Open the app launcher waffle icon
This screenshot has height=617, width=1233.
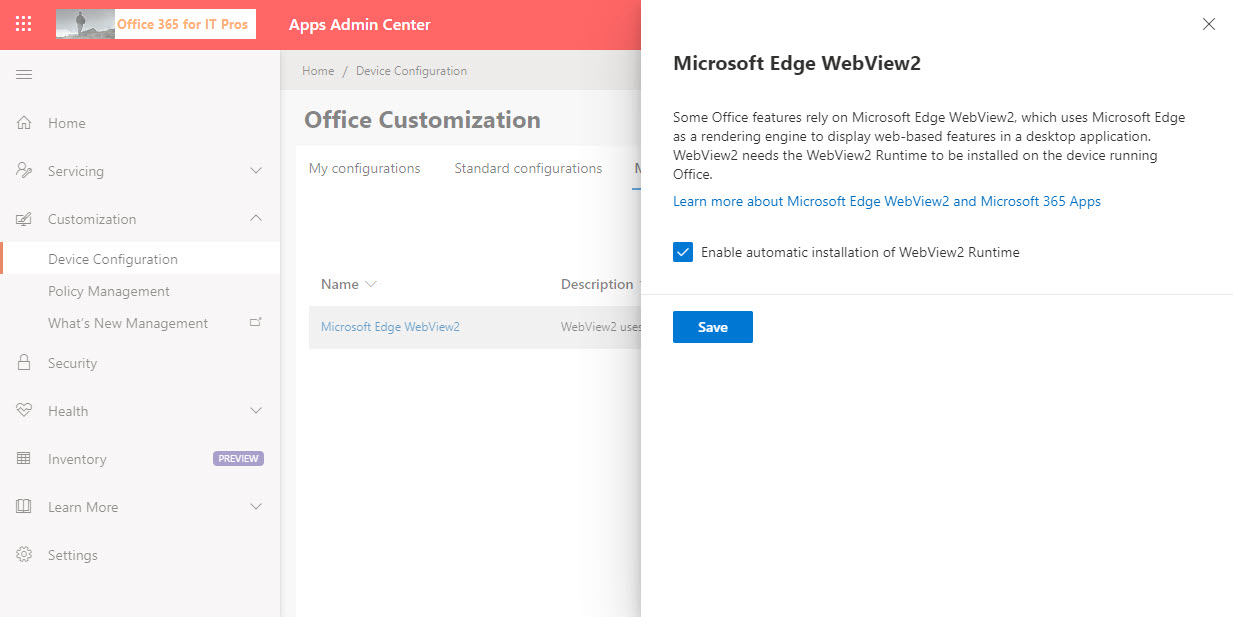(24, 24)
